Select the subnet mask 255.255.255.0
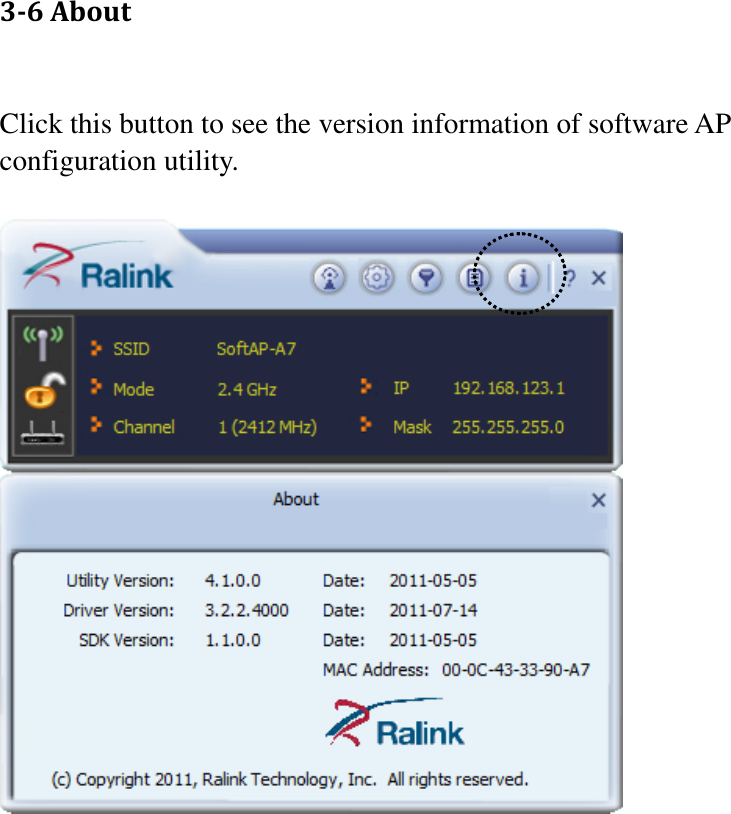 [508, 427]
